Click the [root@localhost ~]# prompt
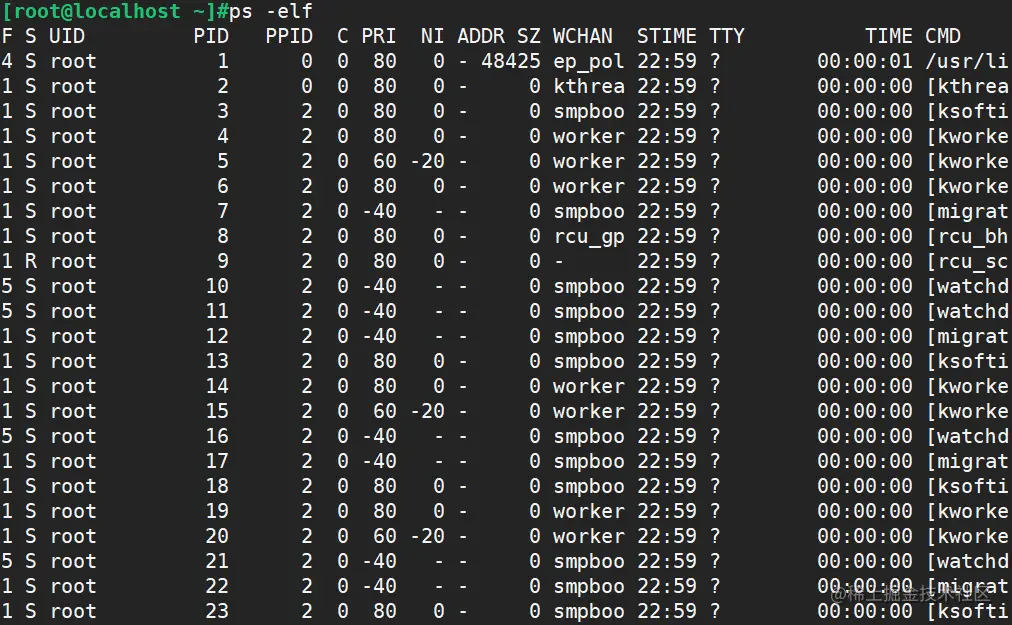The height and width of the screenshot is (625, 1012). [x=116, y=11]
